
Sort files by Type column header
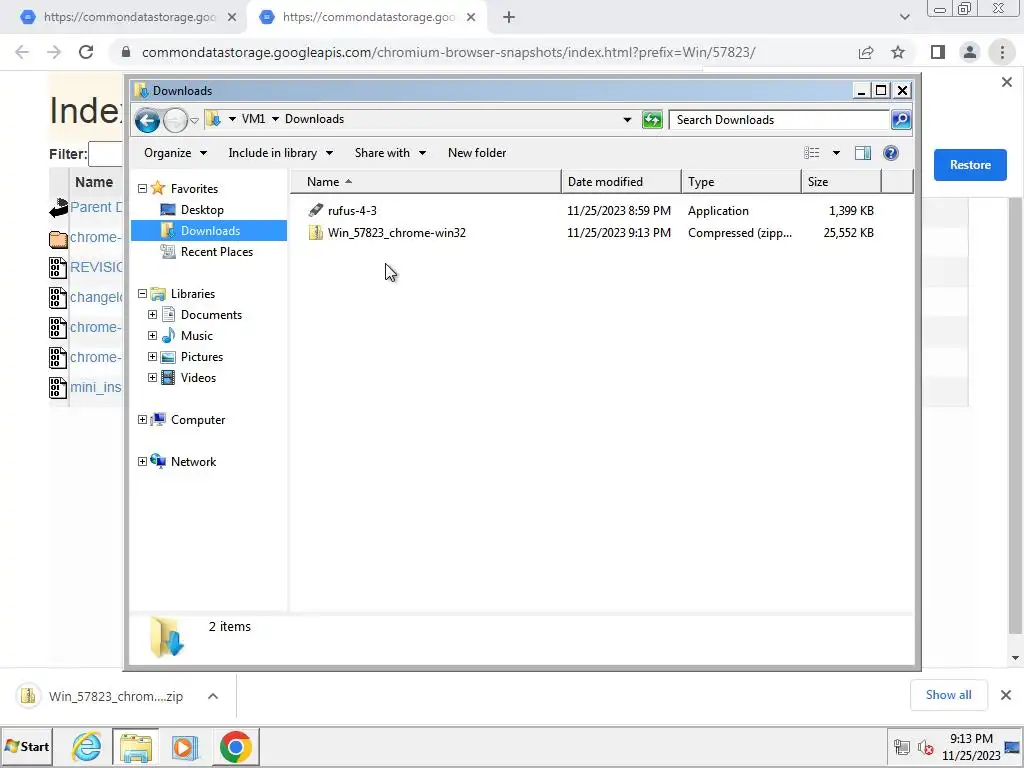pos(741,182)
